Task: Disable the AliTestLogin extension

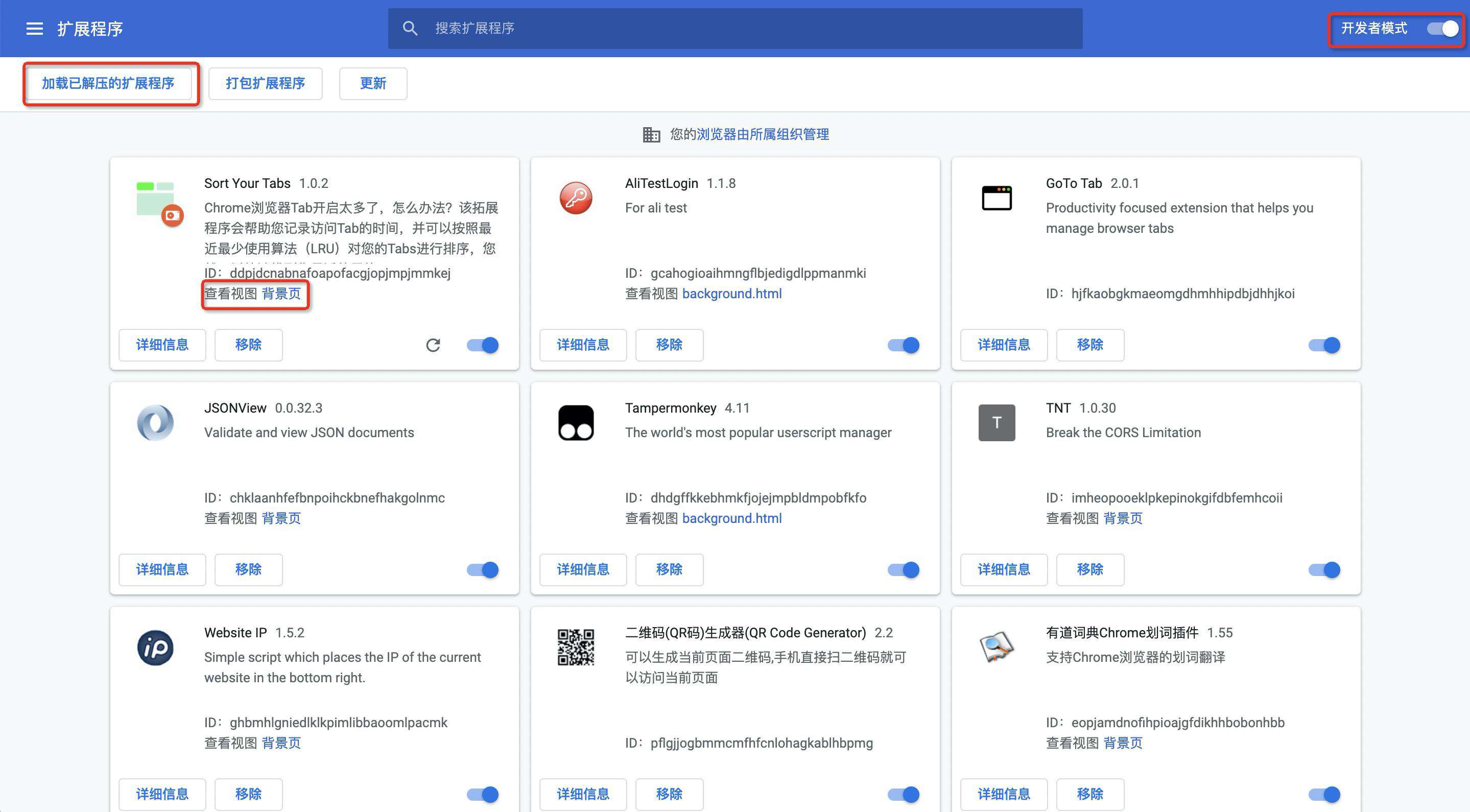Action: [x=904, y=345]
